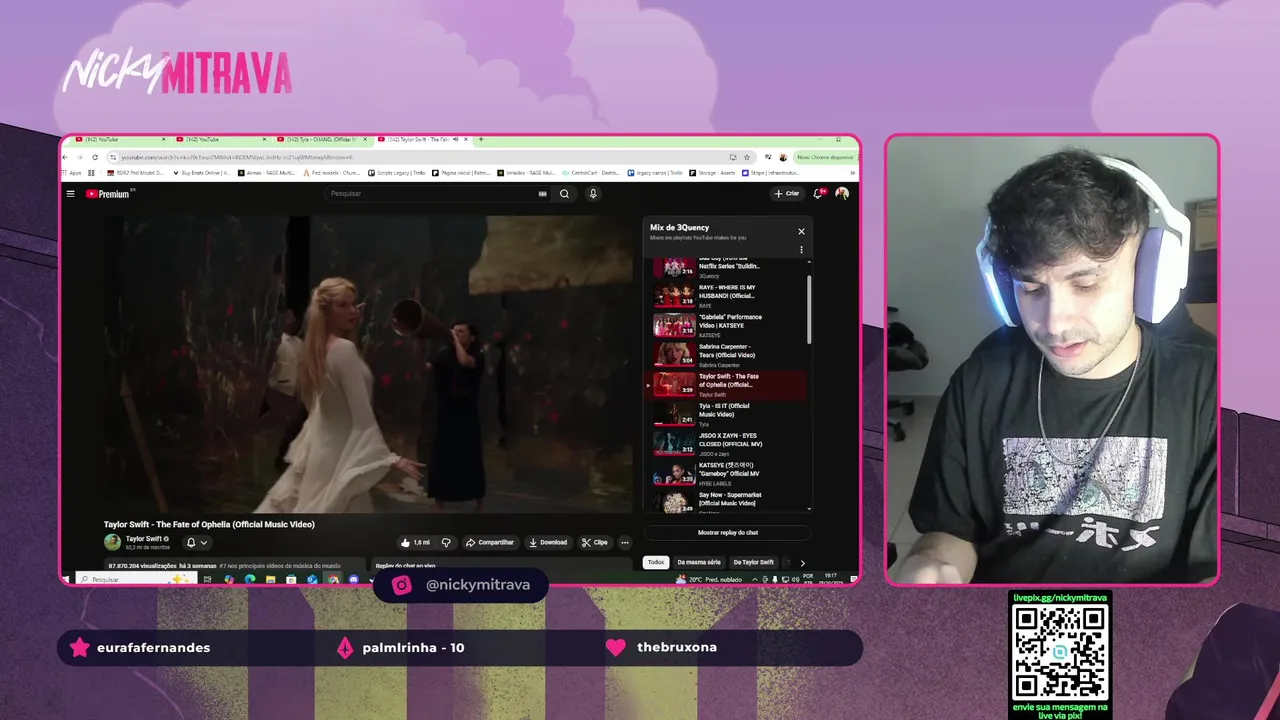Screen dimensions: 1280x720
Task: Reload the page with Chrome refresh icon
Action: click(95, 157)
